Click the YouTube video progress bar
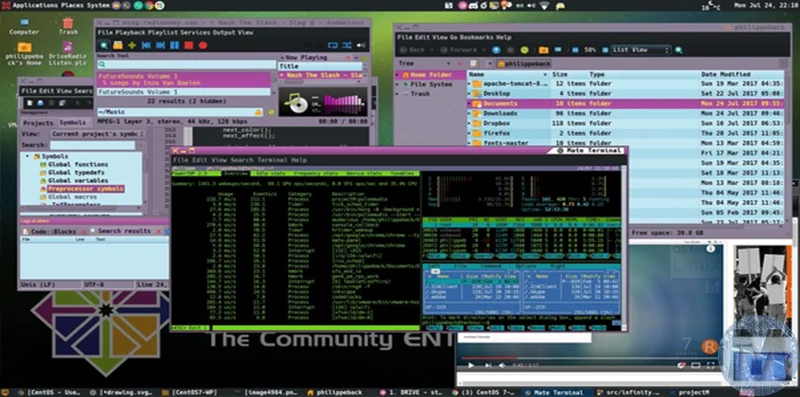Viewport: 800px width, 397px height. (589, 358)
